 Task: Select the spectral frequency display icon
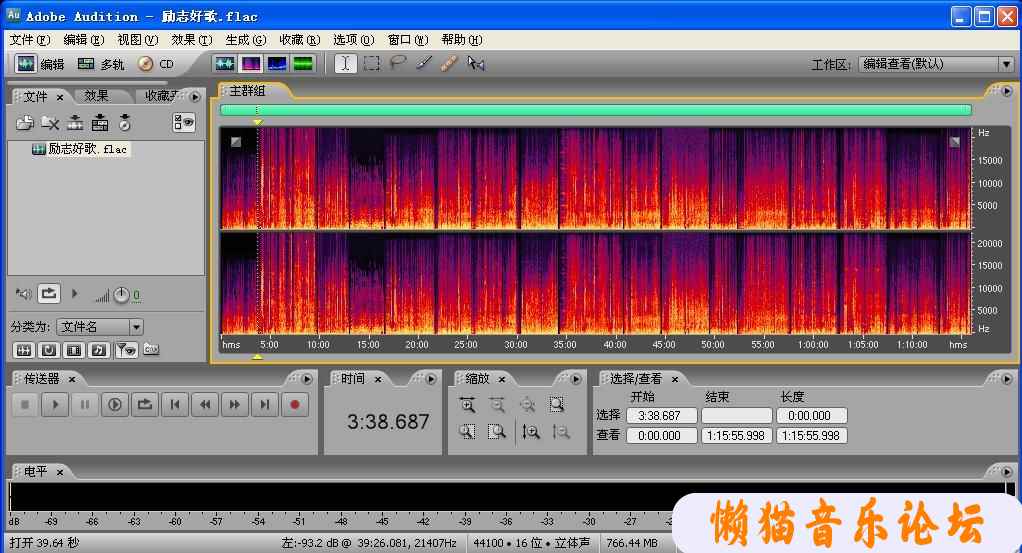click(x=251, y=63)
